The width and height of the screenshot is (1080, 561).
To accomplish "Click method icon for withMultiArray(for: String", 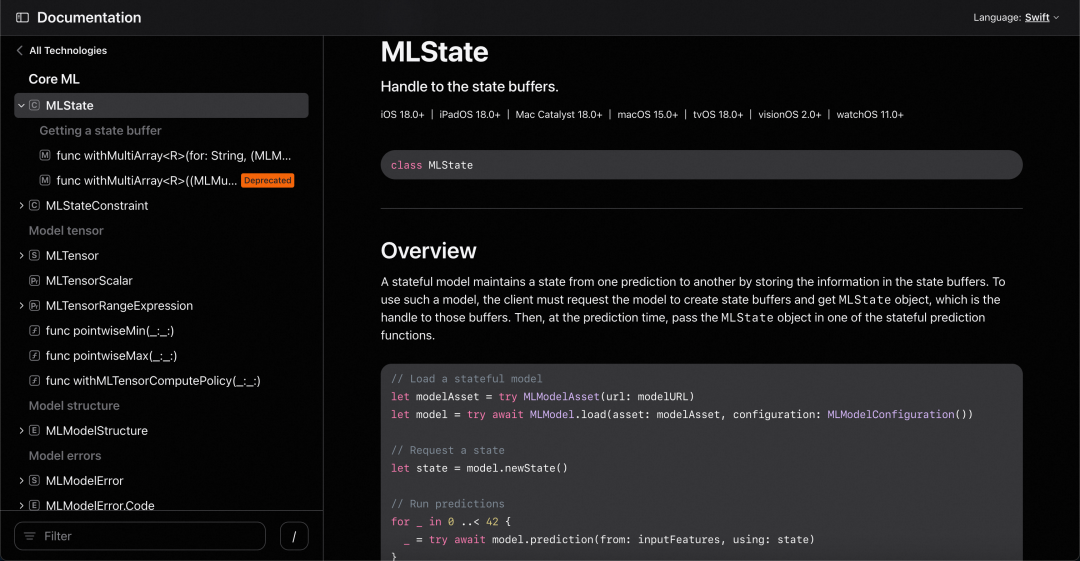I will [45, 156].
